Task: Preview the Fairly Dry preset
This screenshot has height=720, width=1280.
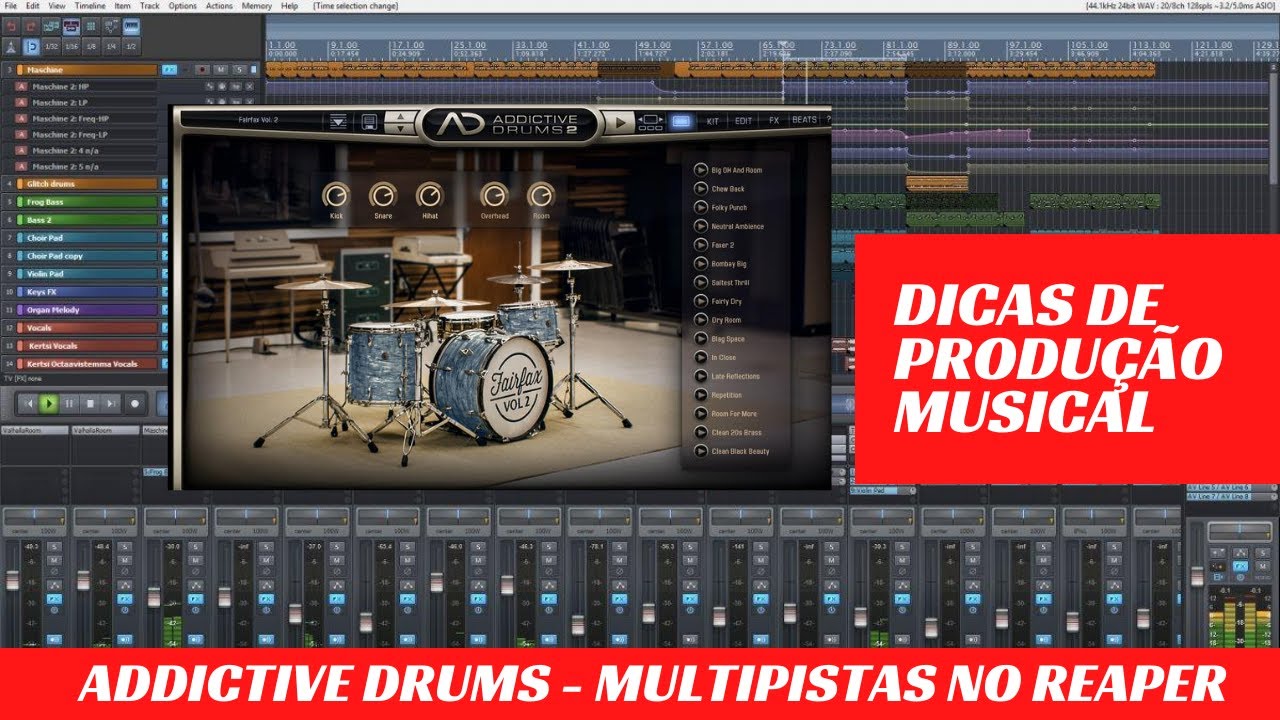Action: (702, 301)
